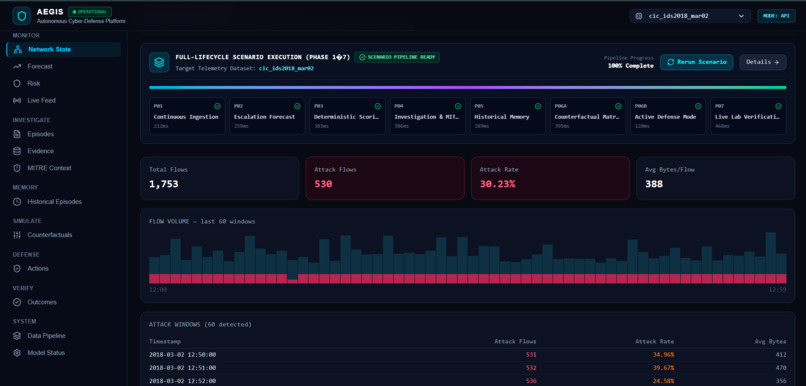
Task: Check Model Status page
Action: (x=64, y=353)
